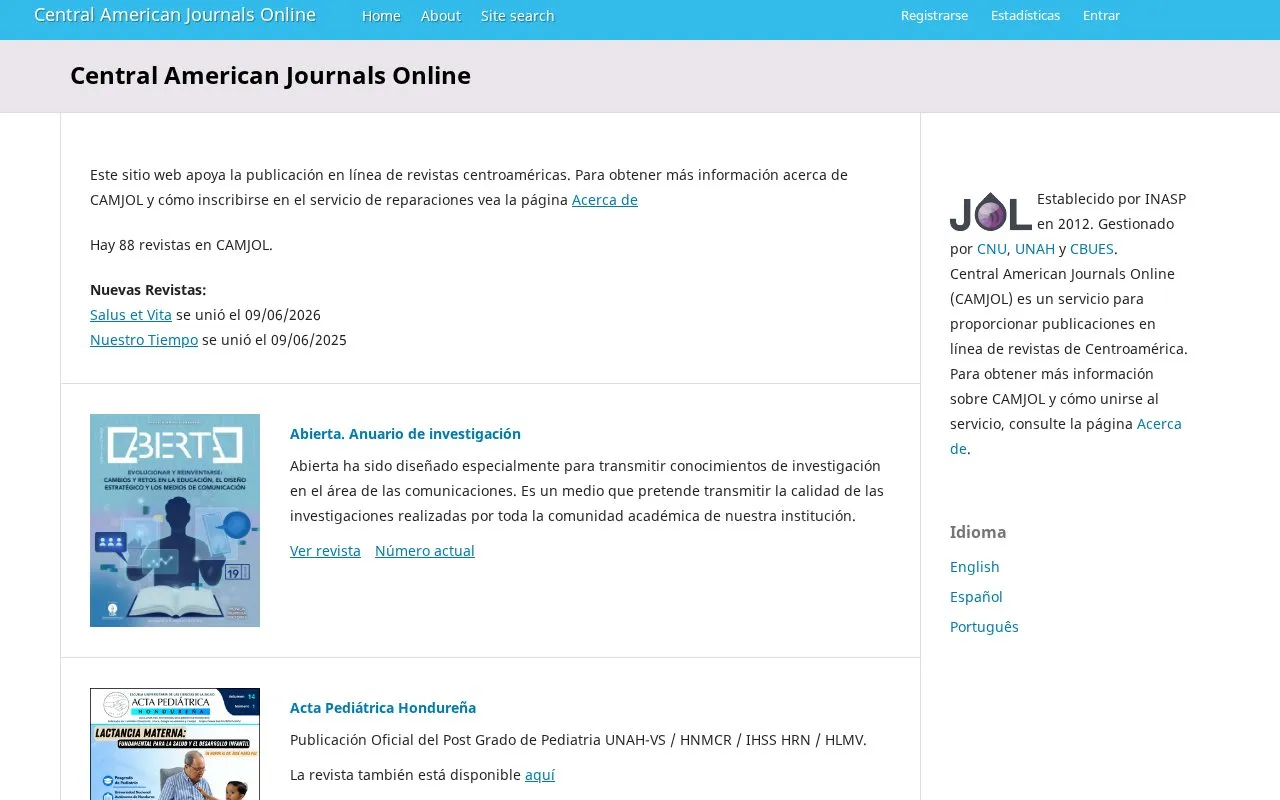
Task: Click the JOL logo in the sidebar
Action: (x=991, y=212)
